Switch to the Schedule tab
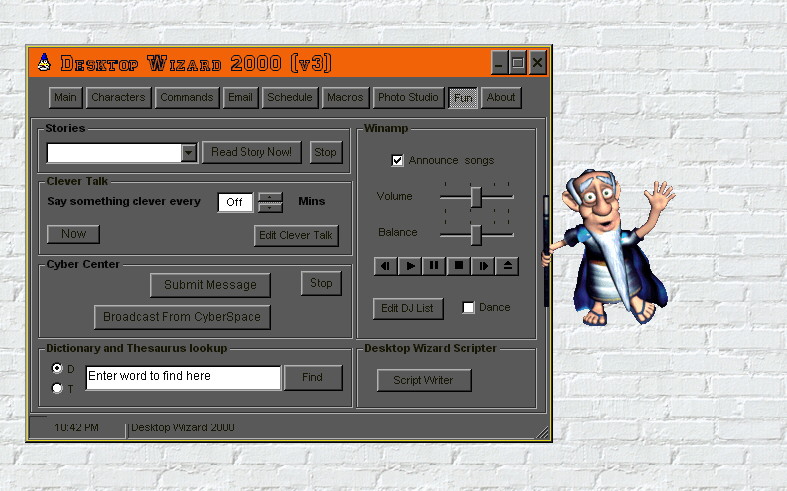Screen dimensions: 787x491 pos(290,97)
